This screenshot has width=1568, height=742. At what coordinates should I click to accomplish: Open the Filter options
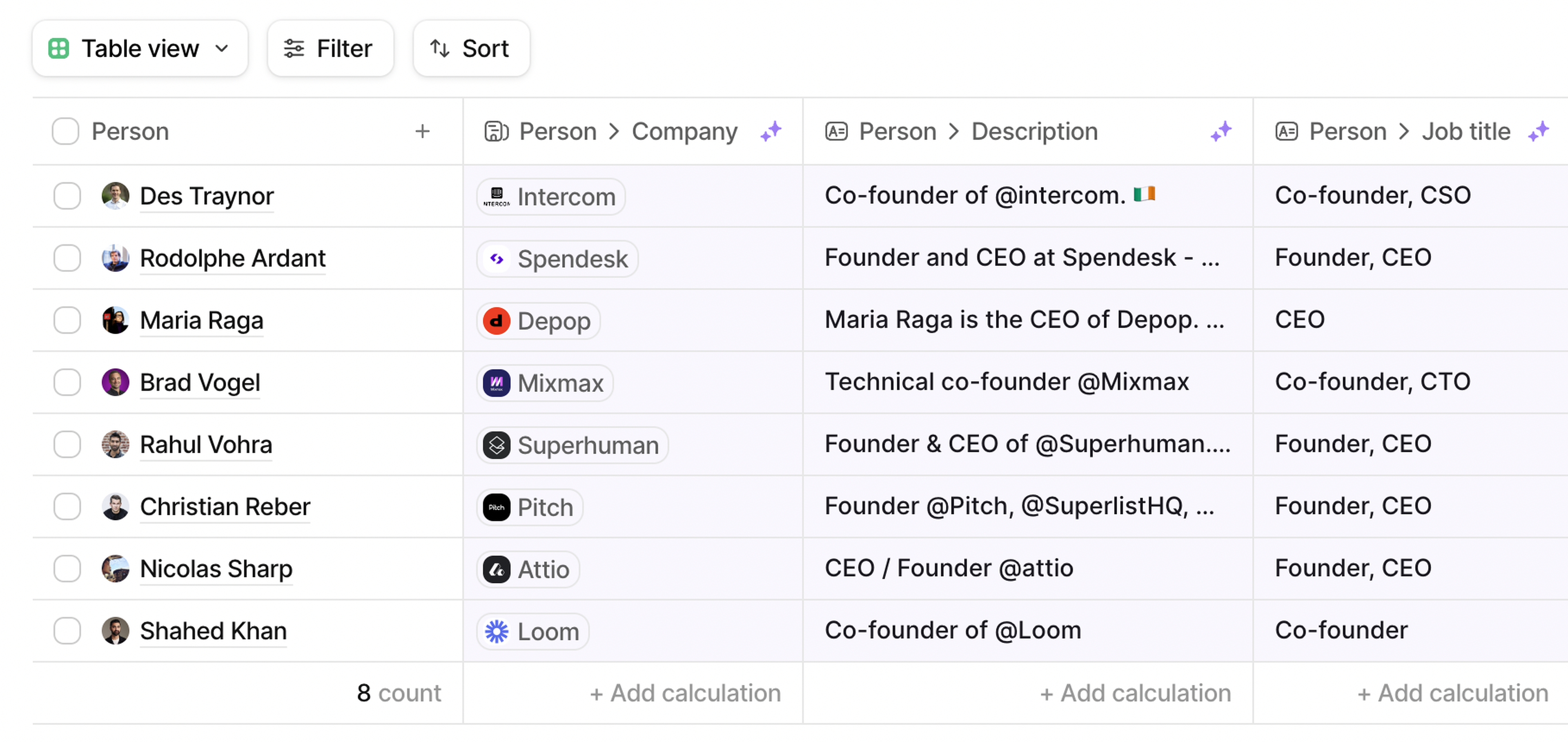pos(330,48)
